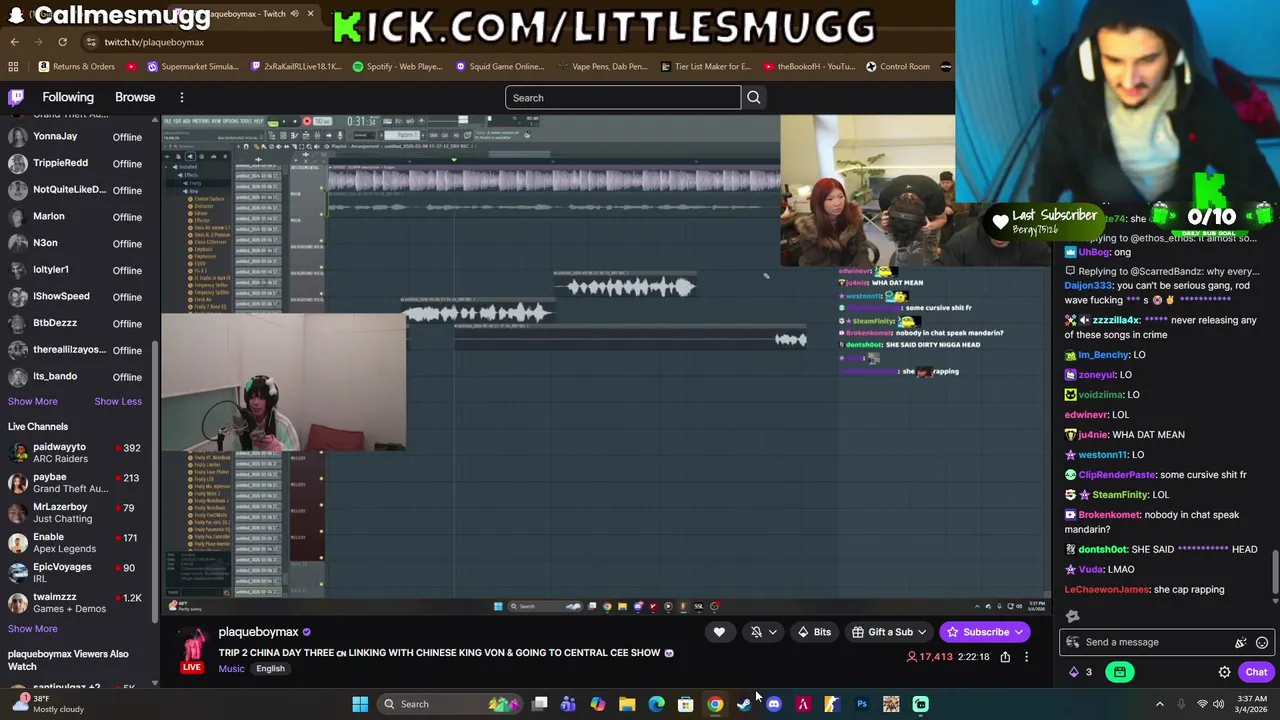Open Steam from the taskbar
The height and width of the screenshot is (720, 1280).
[x=744, y=704]
